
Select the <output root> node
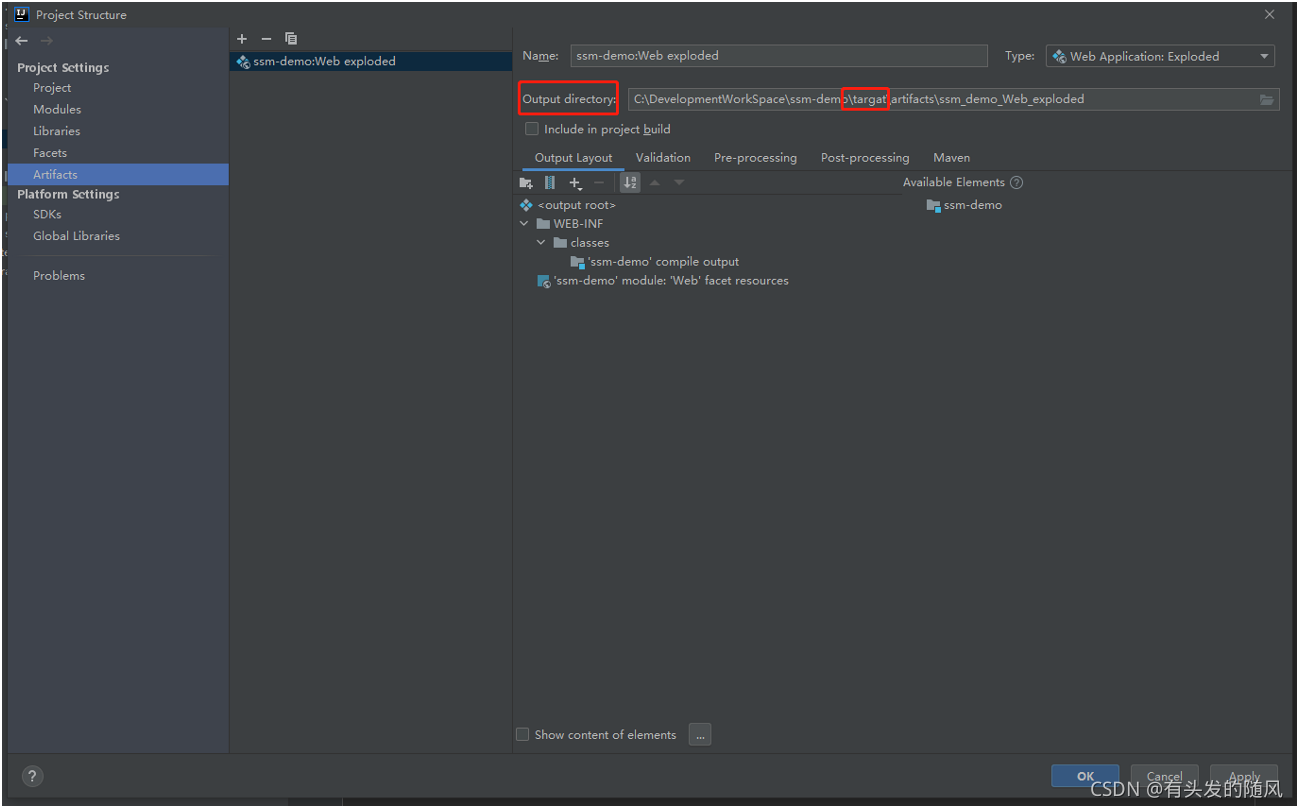(x=568, y=205)
